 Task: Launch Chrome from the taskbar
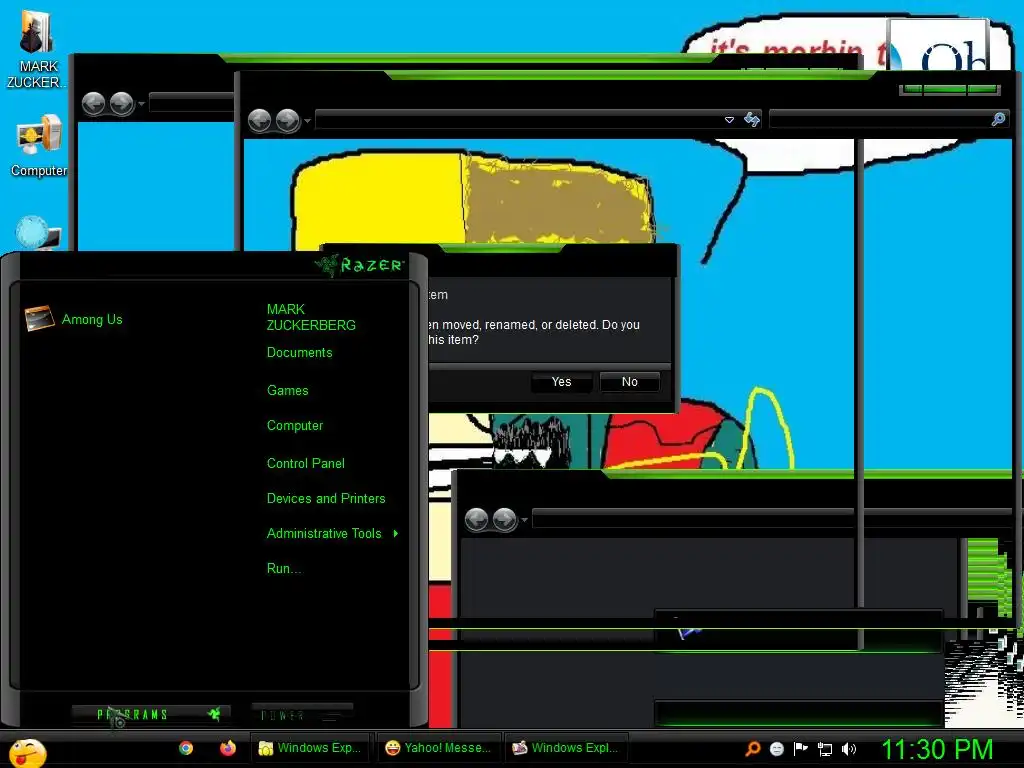(x=186, y=748)
